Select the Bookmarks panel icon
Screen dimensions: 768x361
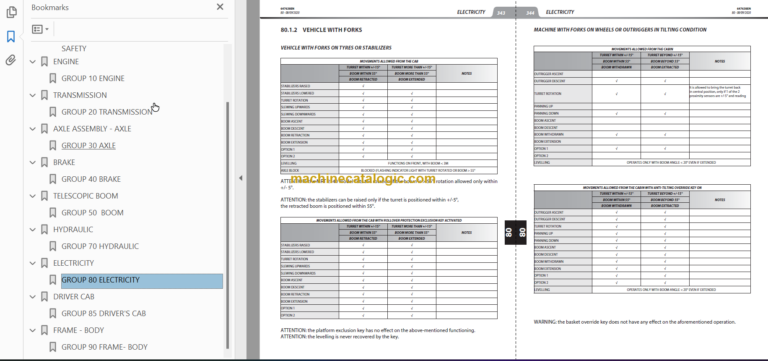click(x=11, y=36)
